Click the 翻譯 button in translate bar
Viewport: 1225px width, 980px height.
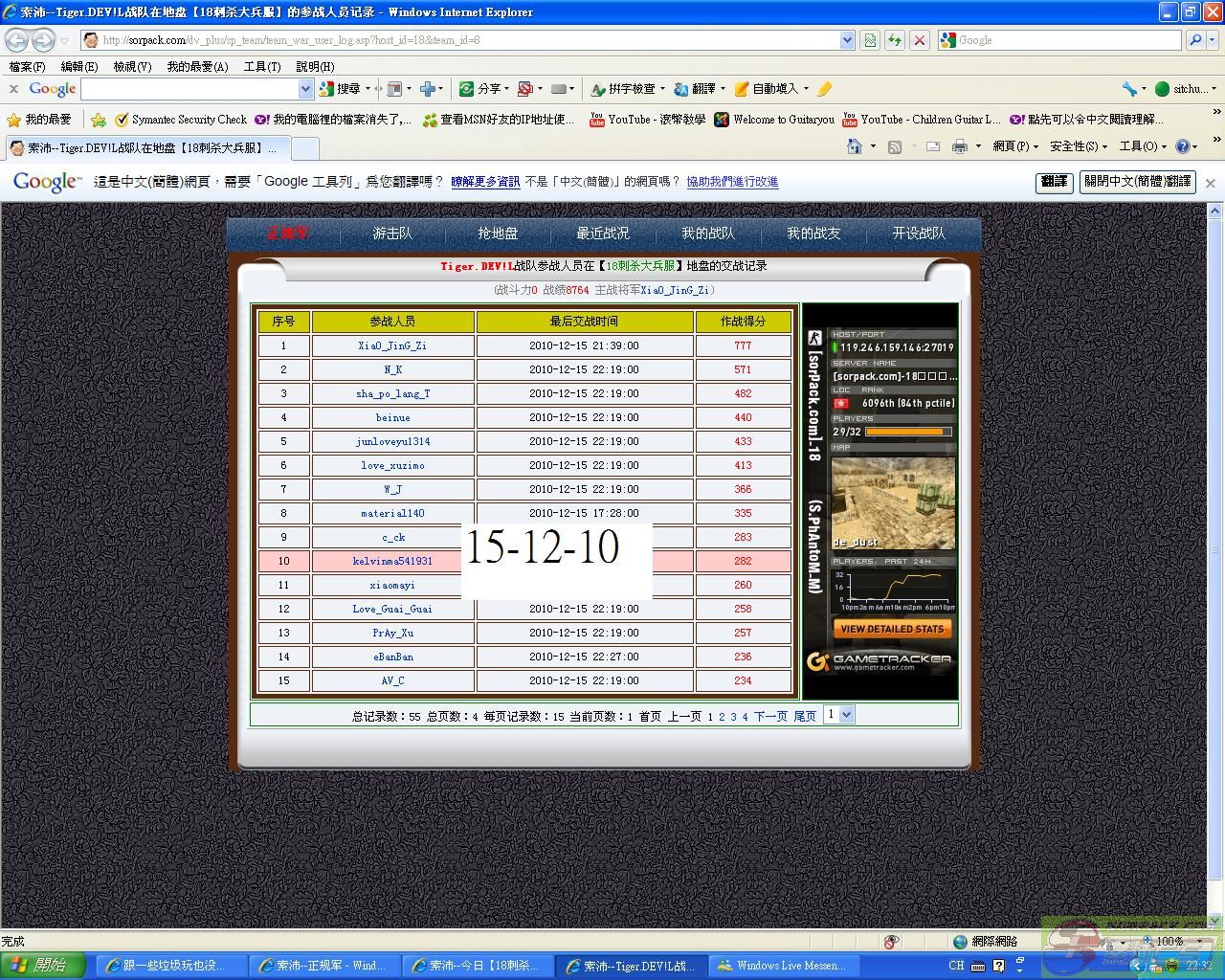pyautogui.click(x=1054, y=182)
